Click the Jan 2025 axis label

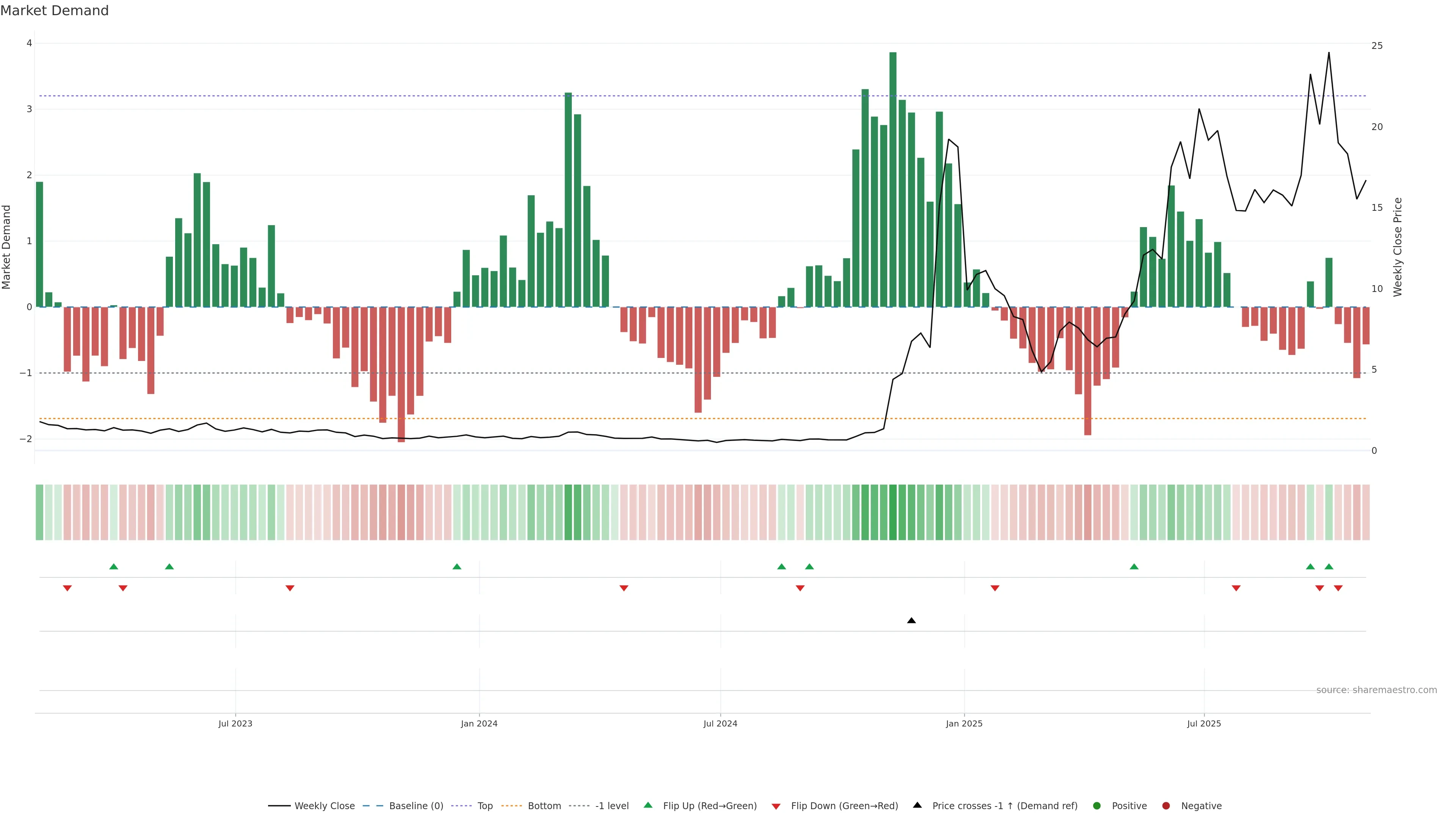[x=964, y=723]
